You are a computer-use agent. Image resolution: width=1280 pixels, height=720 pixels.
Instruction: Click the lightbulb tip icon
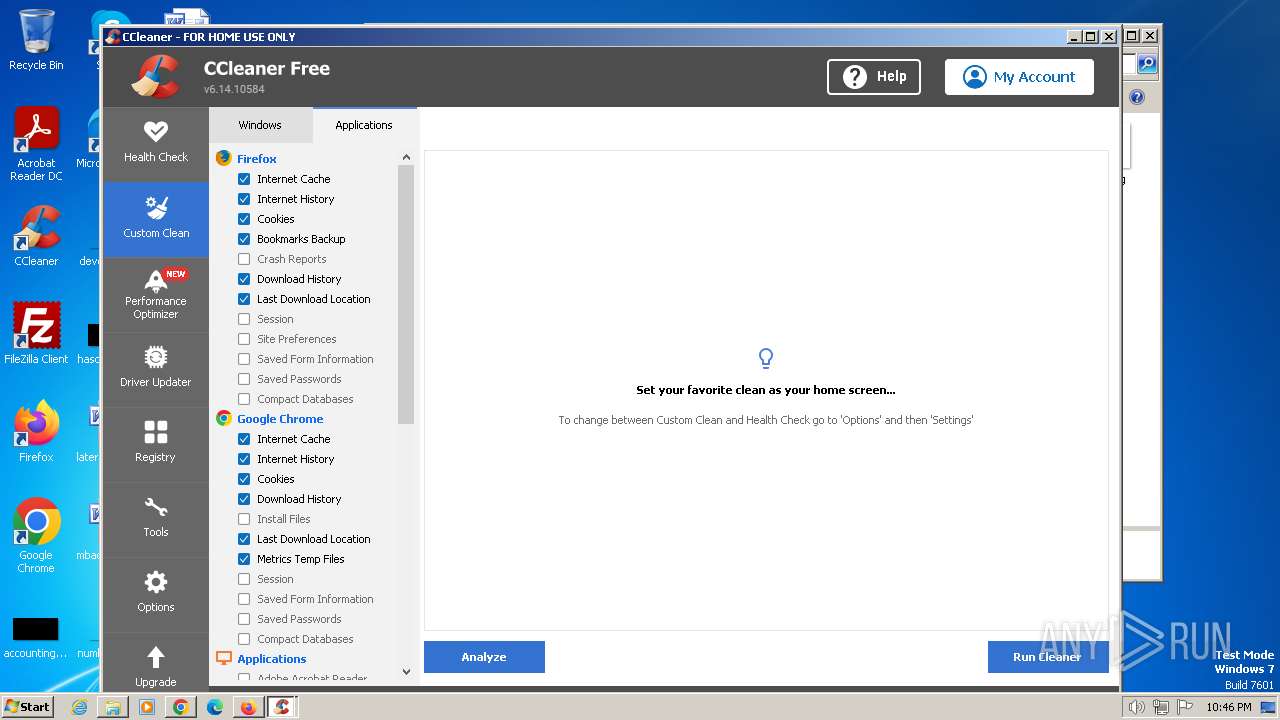pyautogui.click(x=766, y=358)
